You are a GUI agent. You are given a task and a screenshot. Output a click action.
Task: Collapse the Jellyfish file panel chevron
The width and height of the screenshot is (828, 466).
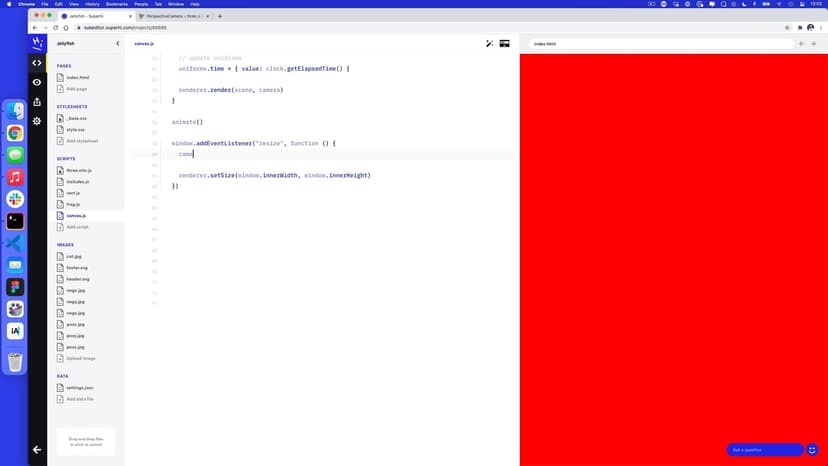click(117, 44)
